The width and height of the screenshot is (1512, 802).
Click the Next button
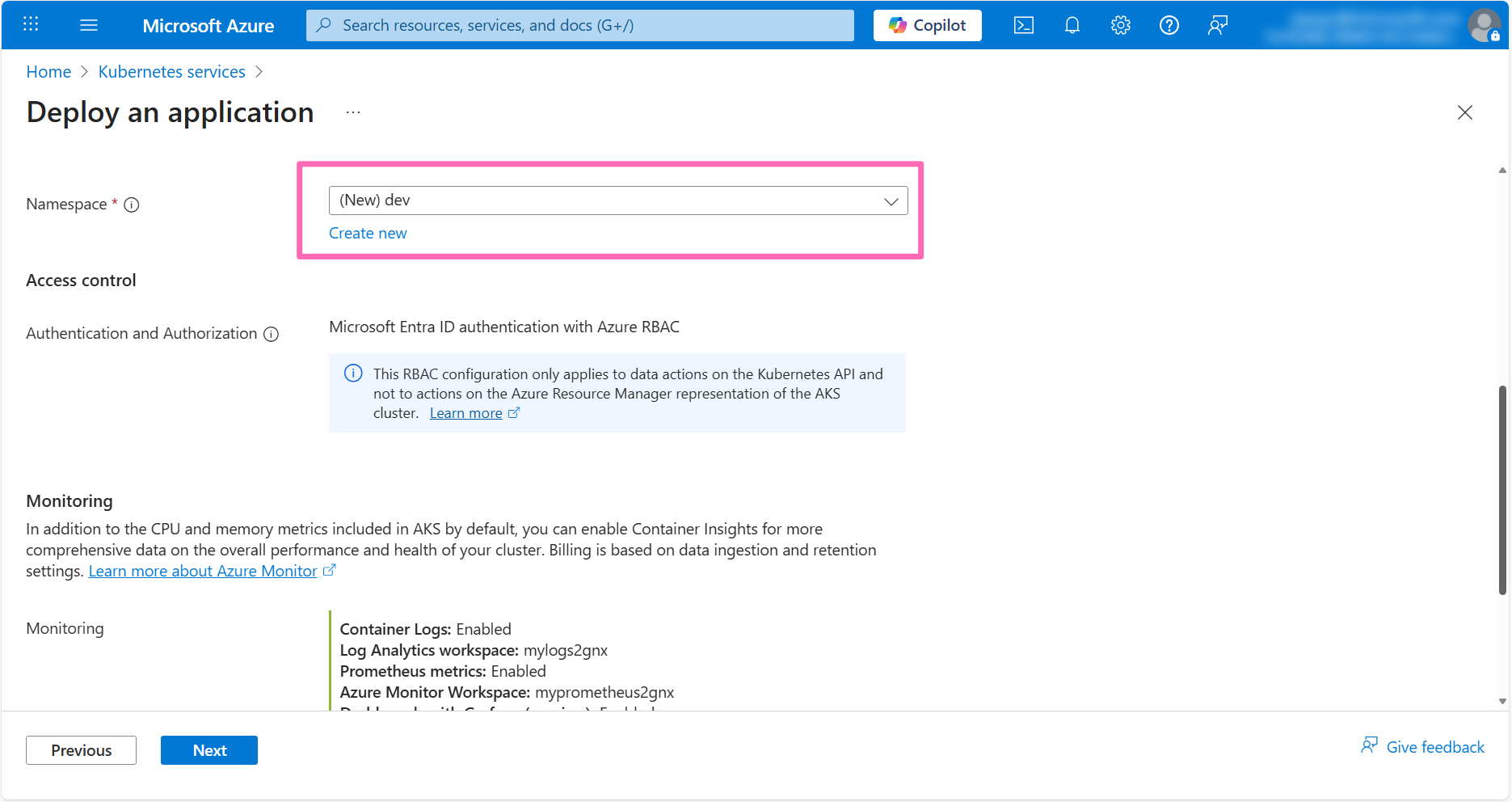click(209, 750)
